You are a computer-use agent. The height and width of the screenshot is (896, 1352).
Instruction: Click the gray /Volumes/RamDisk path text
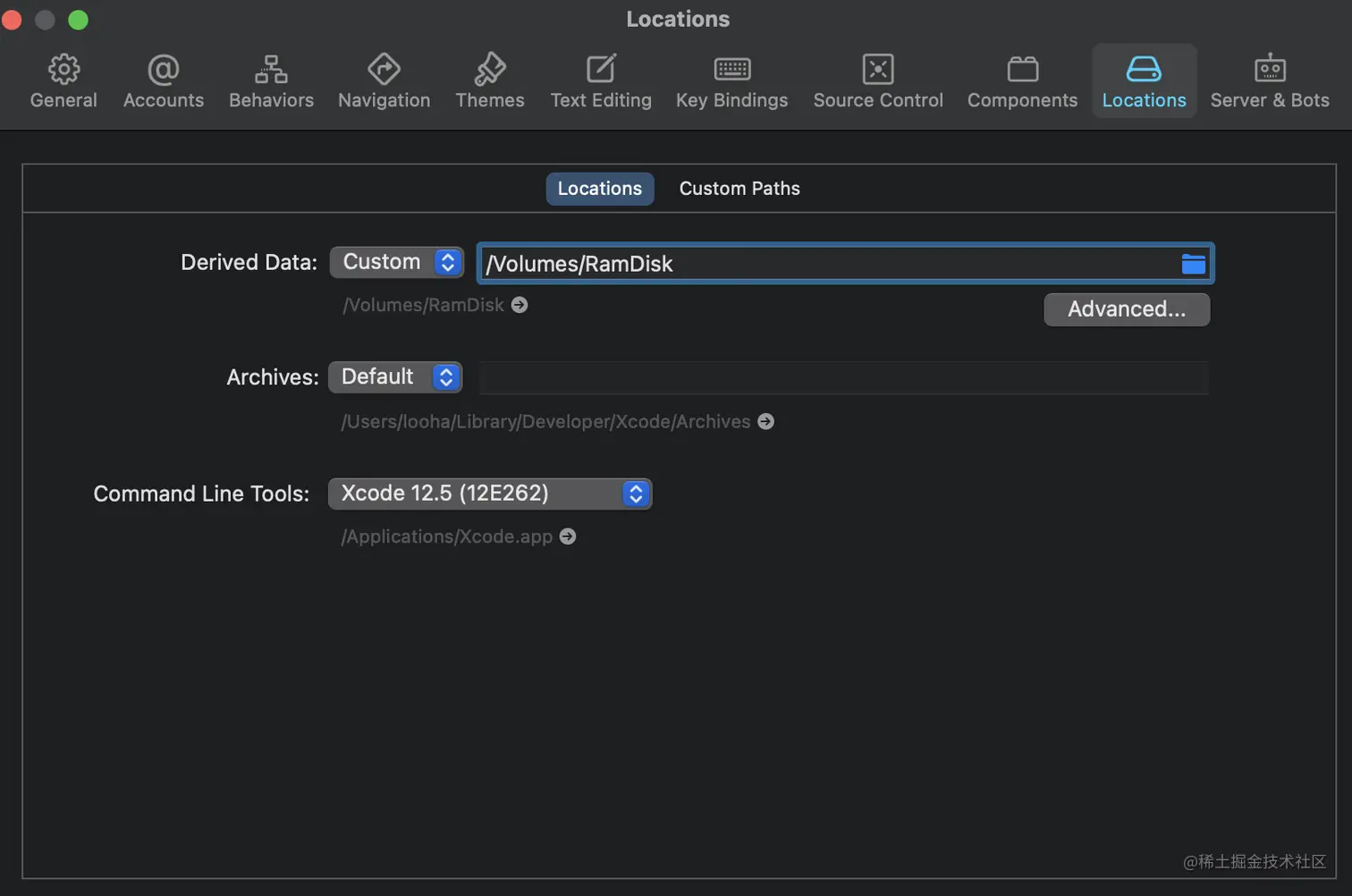424,305
